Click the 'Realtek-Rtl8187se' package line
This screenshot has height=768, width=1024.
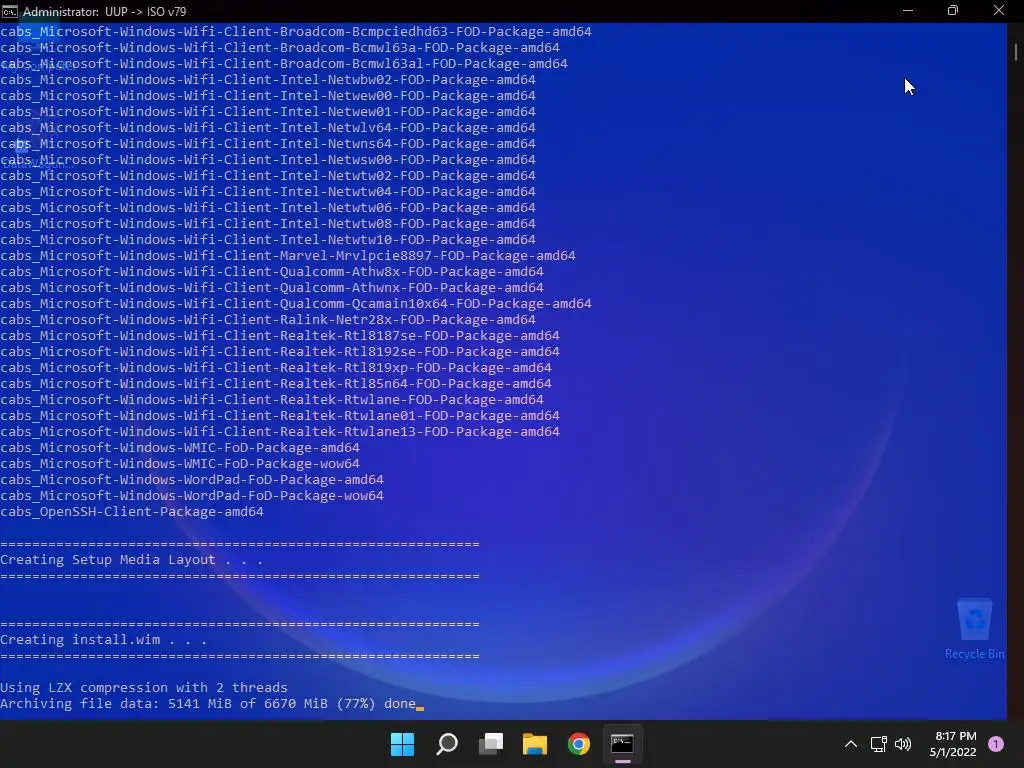click(280, 336)
